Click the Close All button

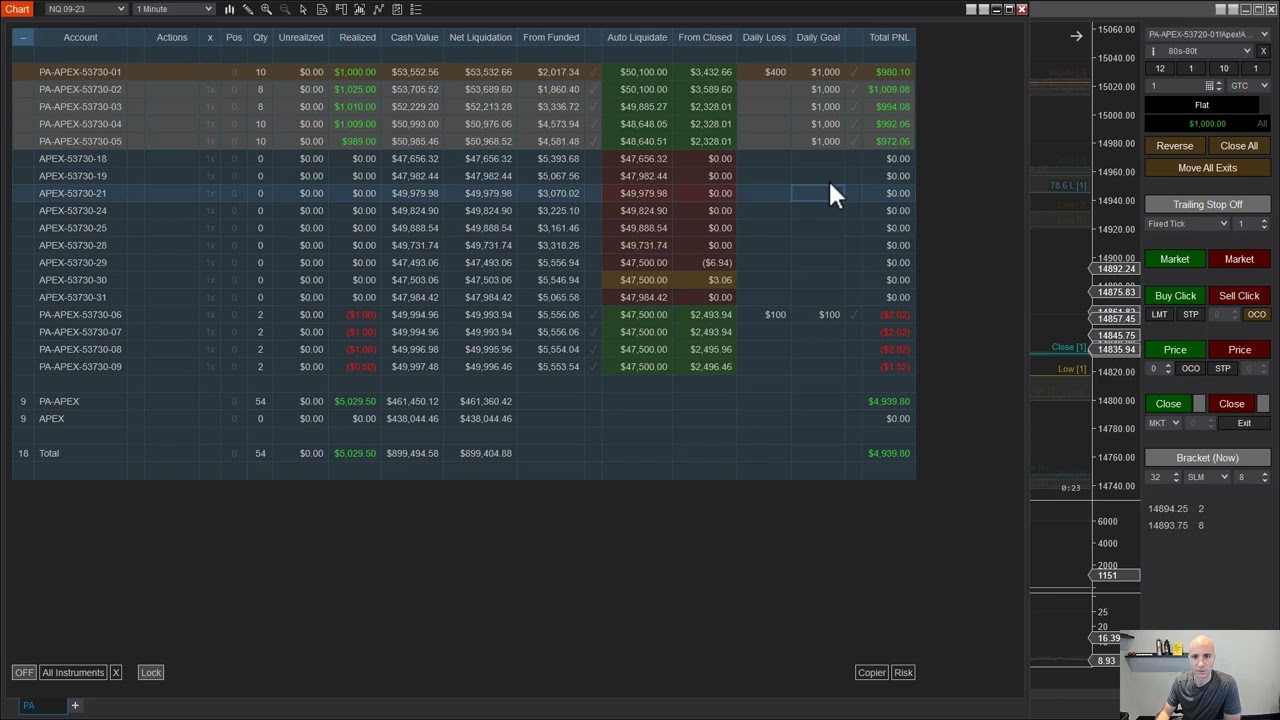coord(1239,146)
